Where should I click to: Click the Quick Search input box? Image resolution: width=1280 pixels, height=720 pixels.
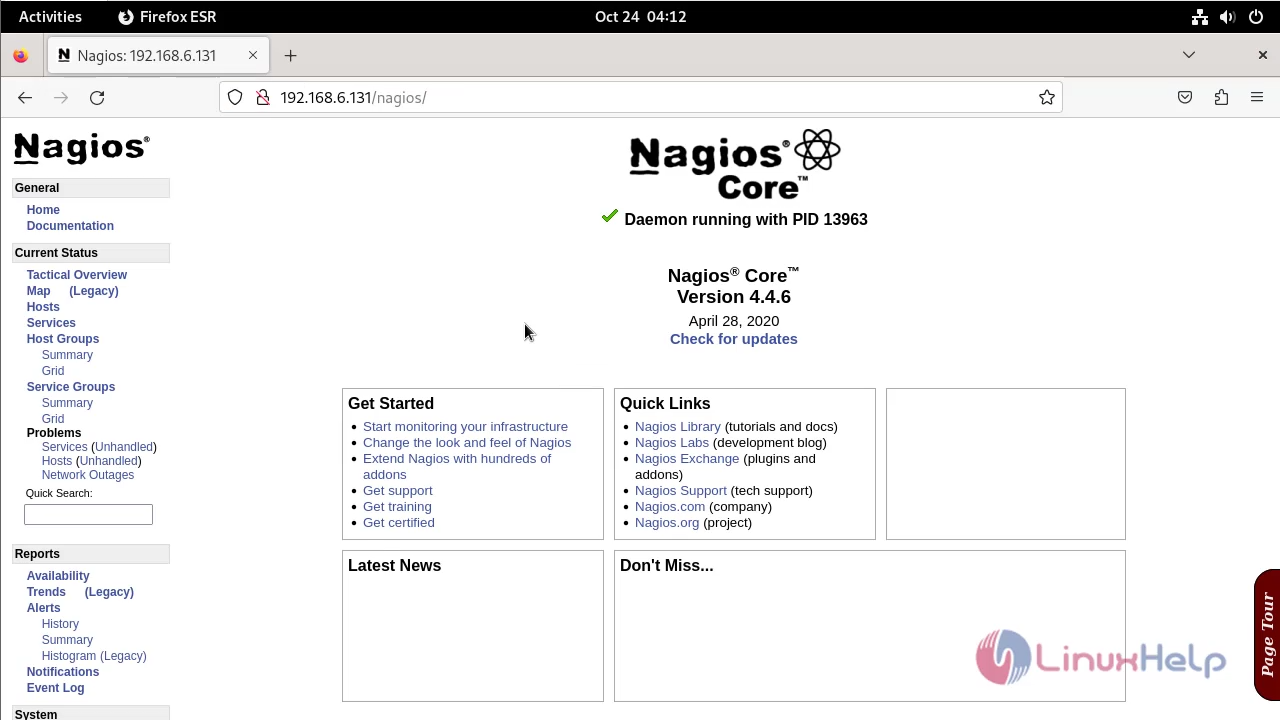(x=88, y=514)
